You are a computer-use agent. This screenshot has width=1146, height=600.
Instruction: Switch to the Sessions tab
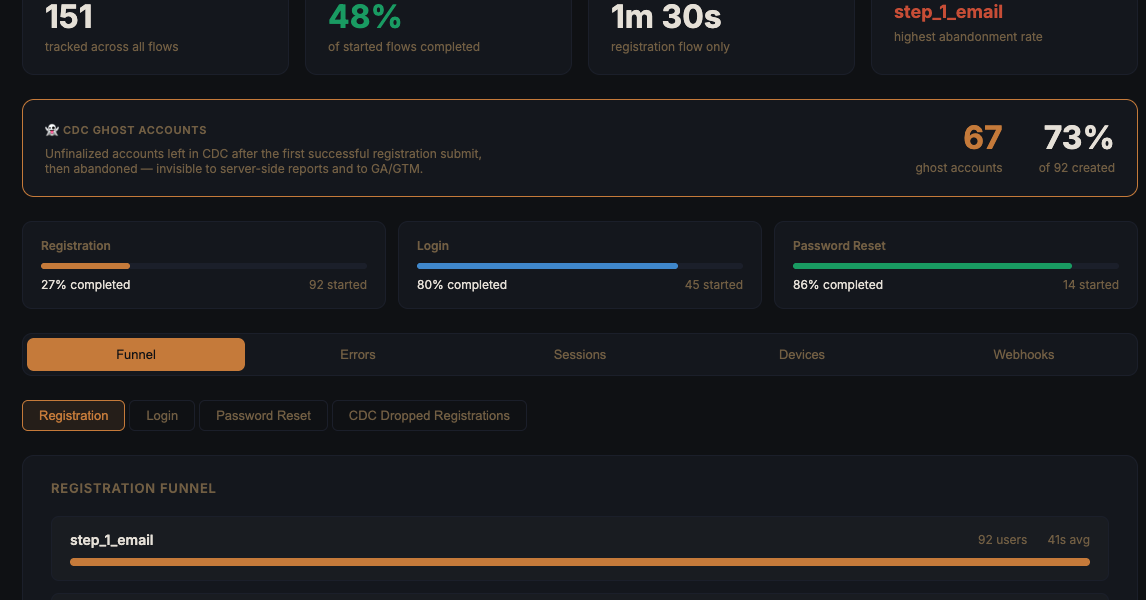pos(580,354)
